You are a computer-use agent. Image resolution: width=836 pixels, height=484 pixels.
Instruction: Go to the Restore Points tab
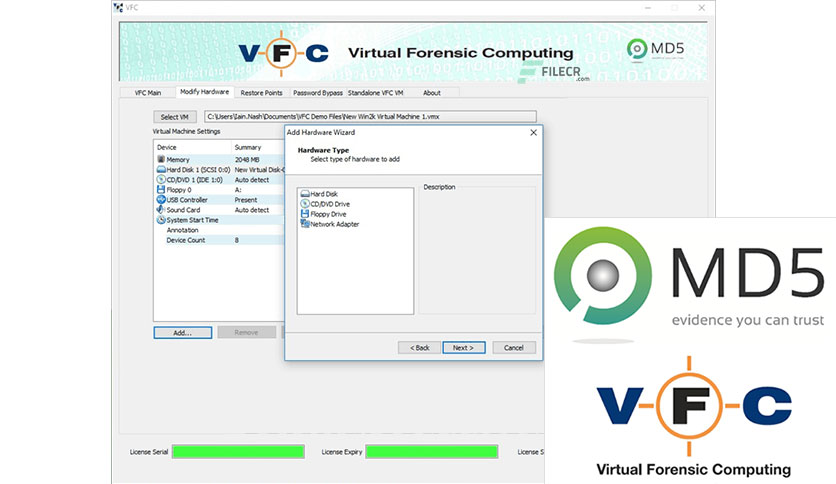261,93
